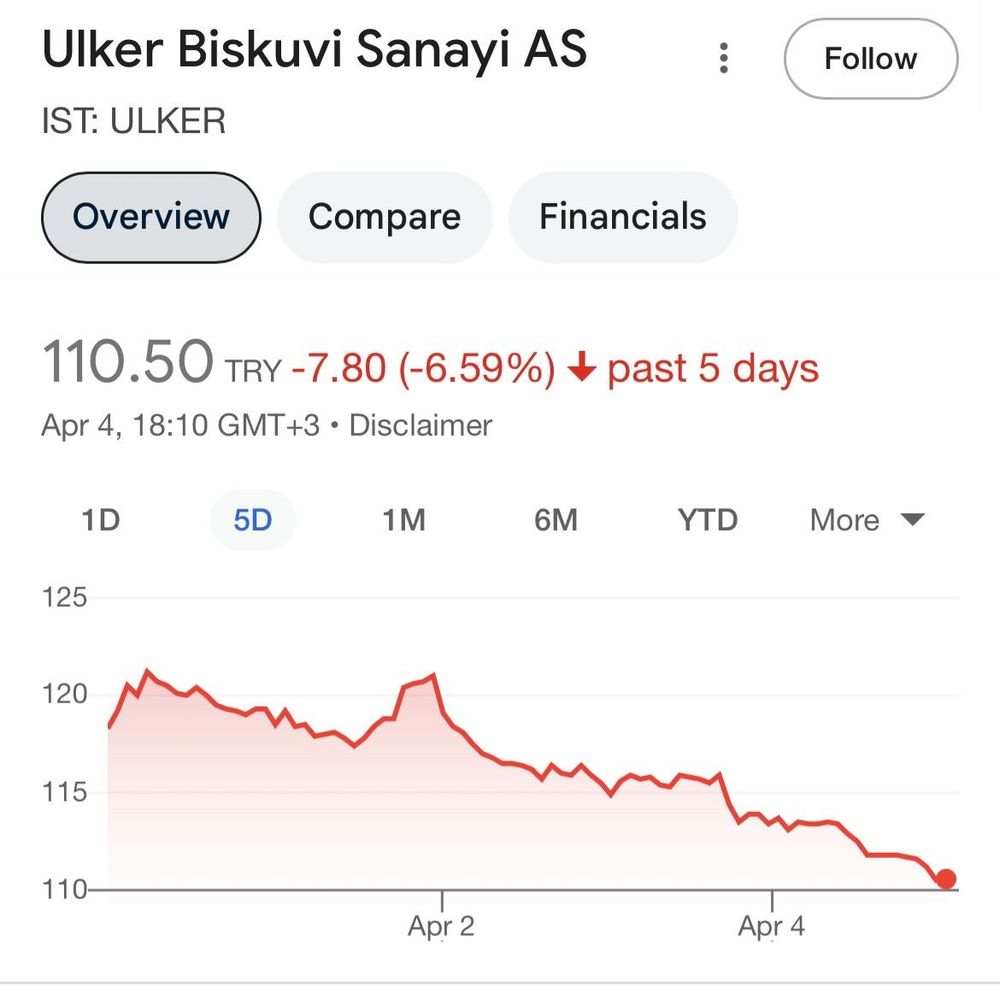The height and width of the screenshot is (997, 1000).
Task: Select the 5D chart range
Action: 253,520
